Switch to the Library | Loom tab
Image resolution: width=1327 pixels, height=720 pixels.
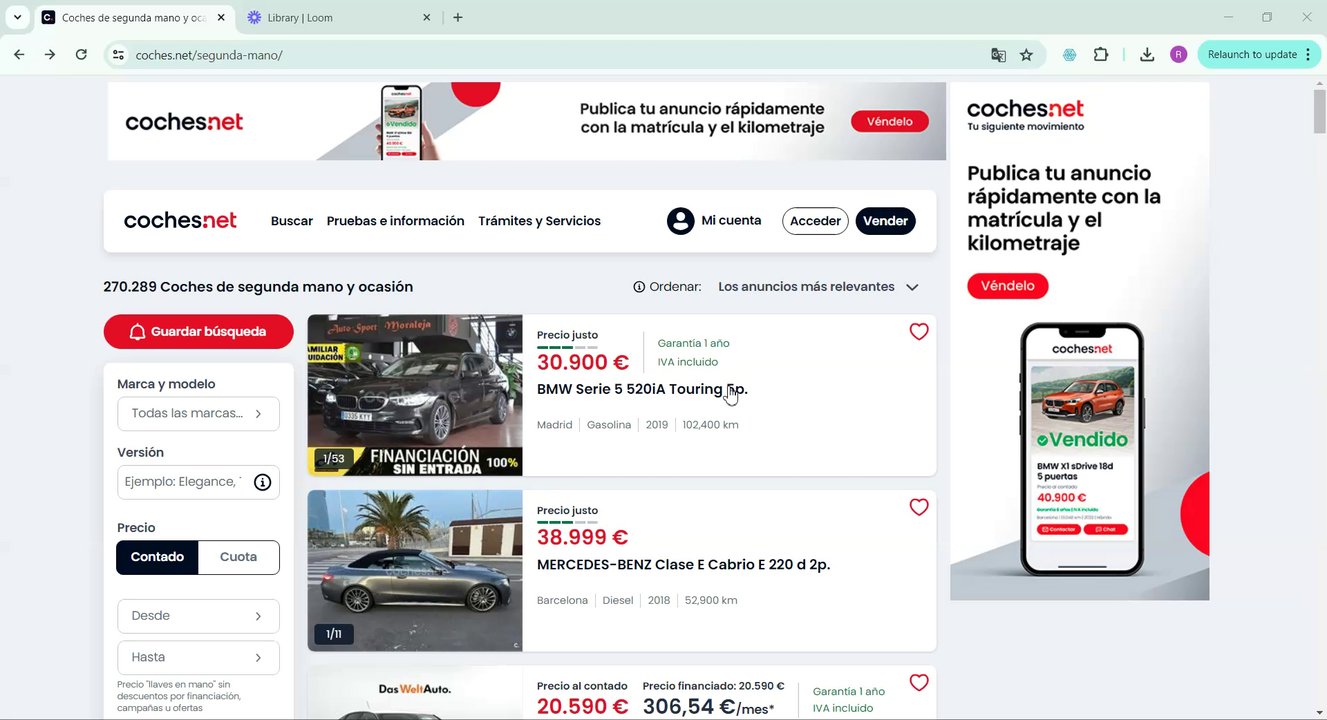point(339,17)
